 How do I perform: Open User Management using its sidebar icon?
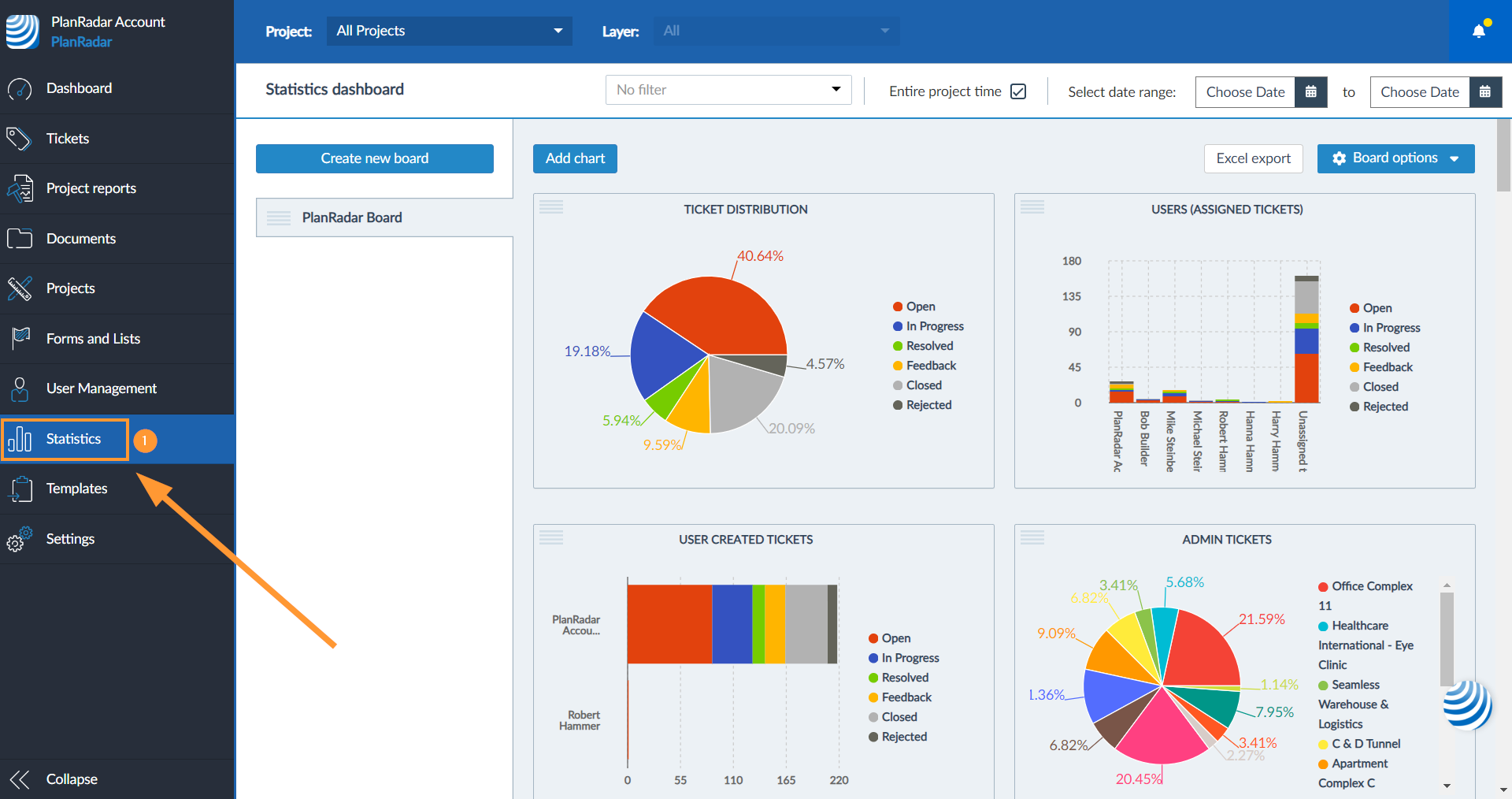pos(20,388)
